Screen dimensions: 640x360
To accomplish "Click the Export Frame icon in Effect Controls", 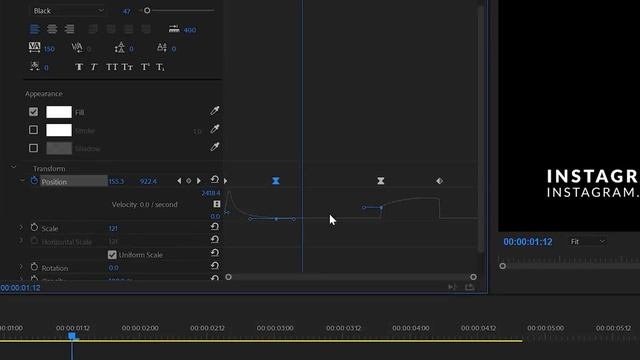I will (469, 287).
